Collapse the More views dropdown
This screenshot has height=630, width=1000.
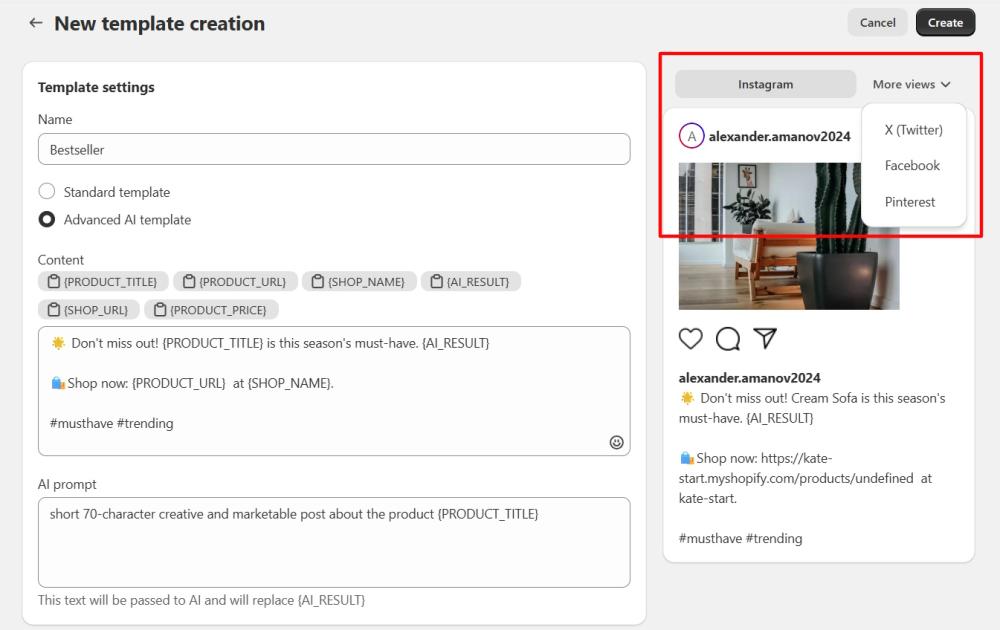[911, 85]
